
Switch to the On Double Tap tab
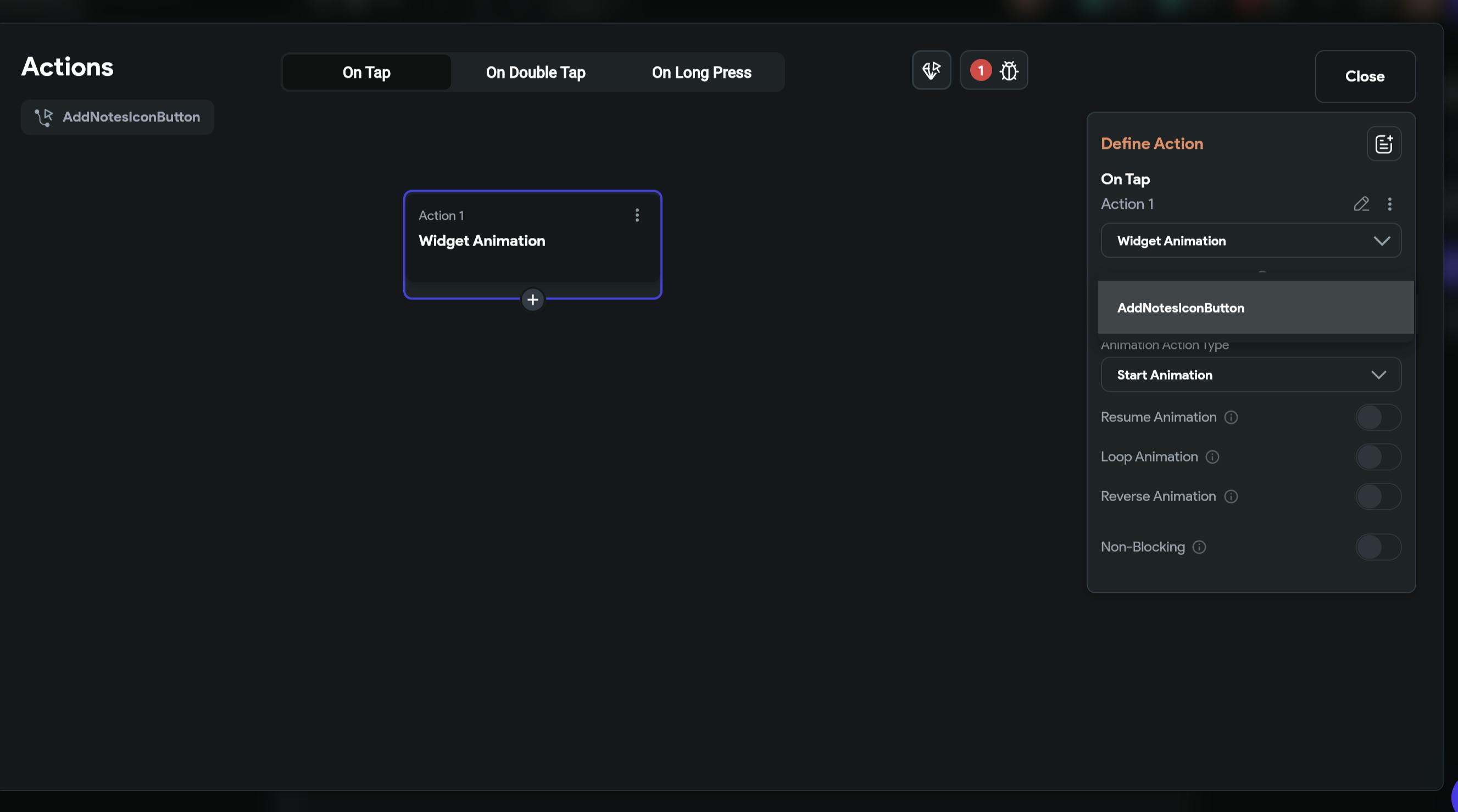[535, 73]
